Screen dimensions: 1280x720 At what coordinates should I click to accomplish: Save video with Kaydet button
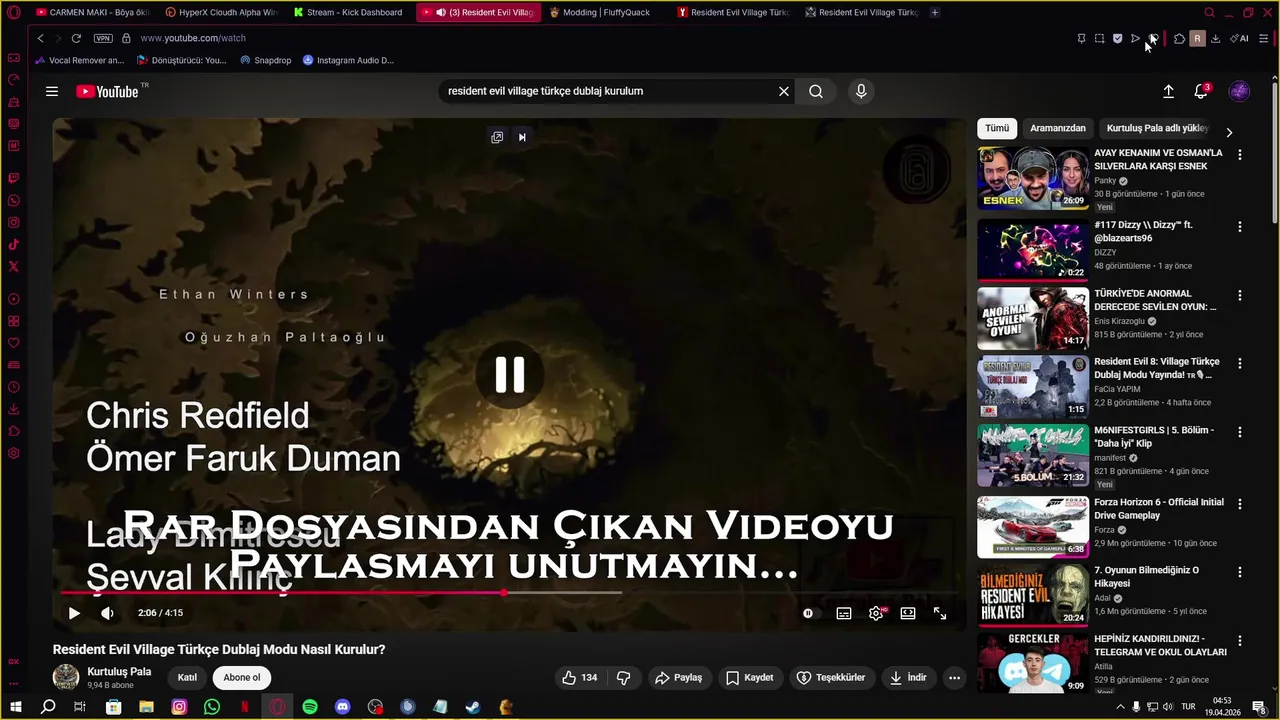pos(750,677)
